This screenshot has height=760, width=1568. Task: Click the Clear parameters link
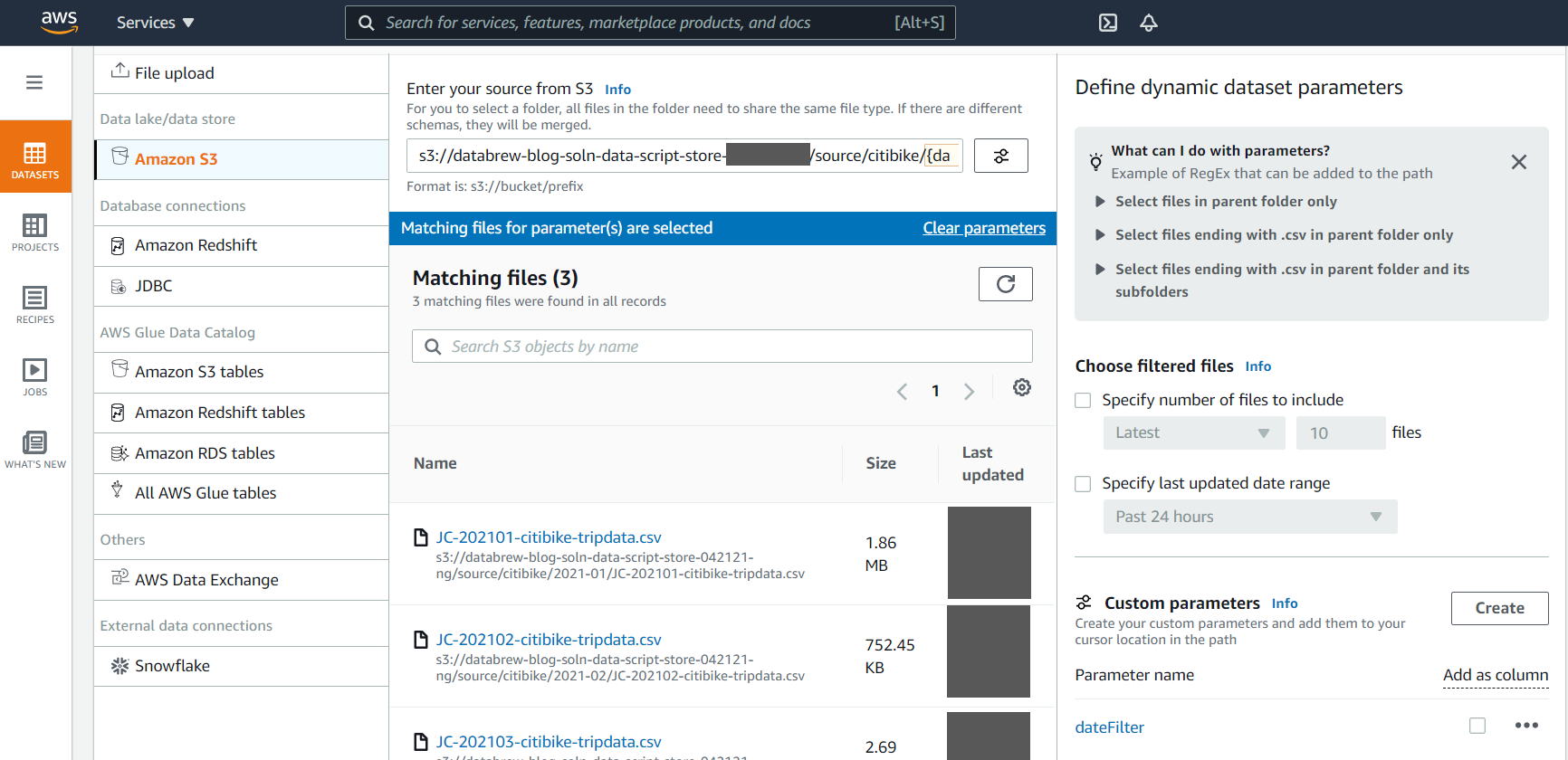click(983, 228)
